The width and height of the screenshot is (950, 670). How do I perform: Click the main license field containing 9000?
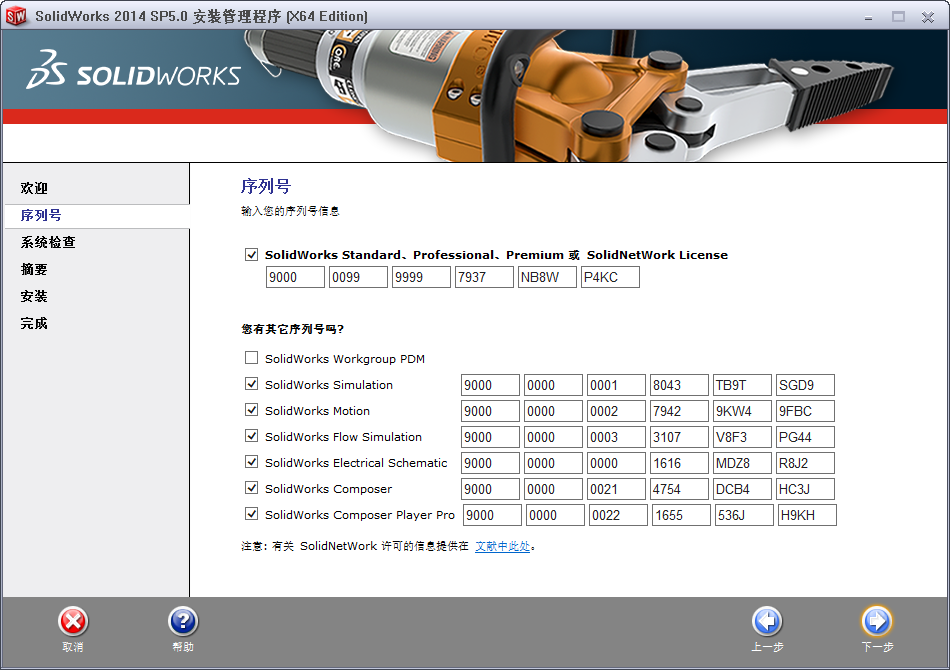(295, 277)
